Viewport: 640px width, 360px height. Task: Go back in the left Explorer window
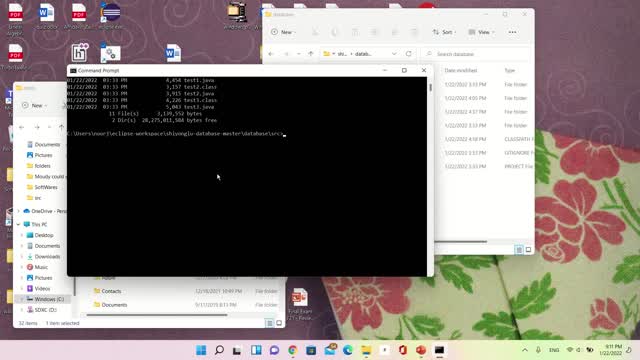[x=22, y=127]
